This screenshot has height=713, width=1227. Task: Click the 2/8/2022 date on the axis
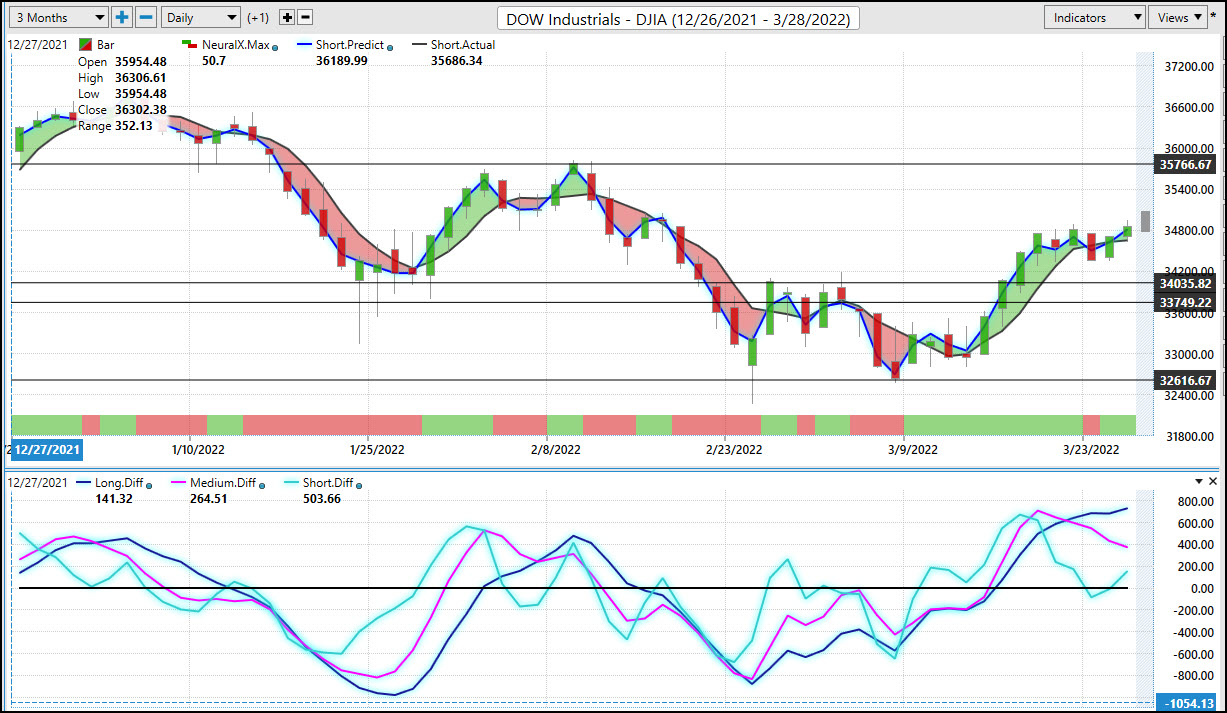tap(555, 450)
